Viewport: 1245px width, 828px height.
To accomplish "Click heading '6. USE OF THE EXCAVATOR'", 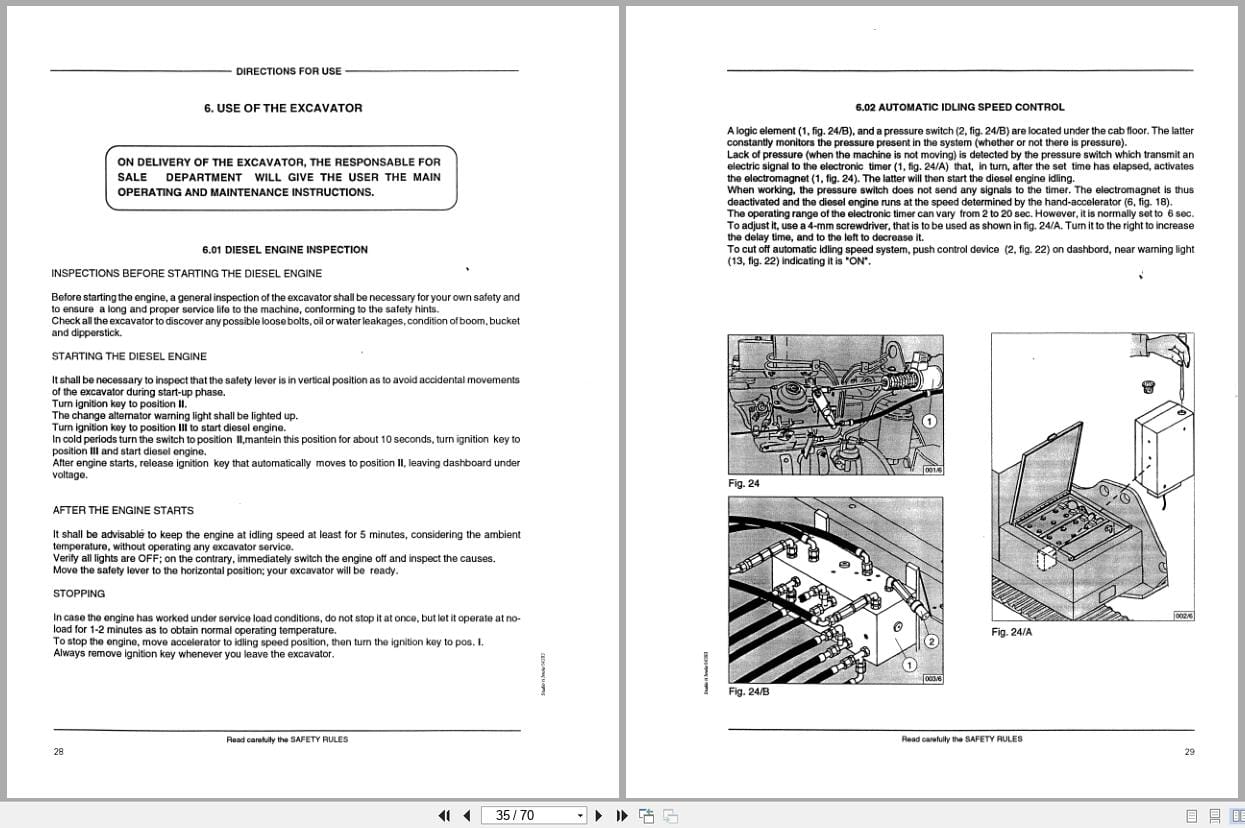I will 283,108.
